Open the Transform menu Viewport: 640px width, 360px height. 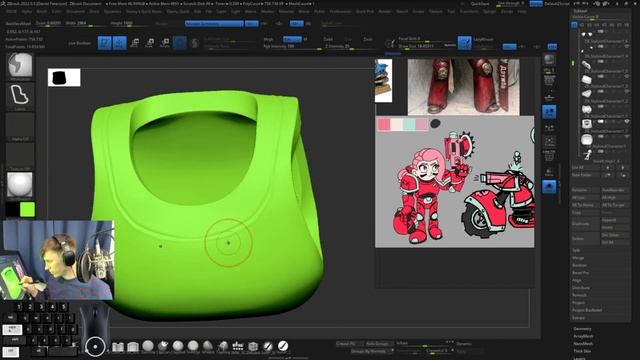(x=469, y=11)
